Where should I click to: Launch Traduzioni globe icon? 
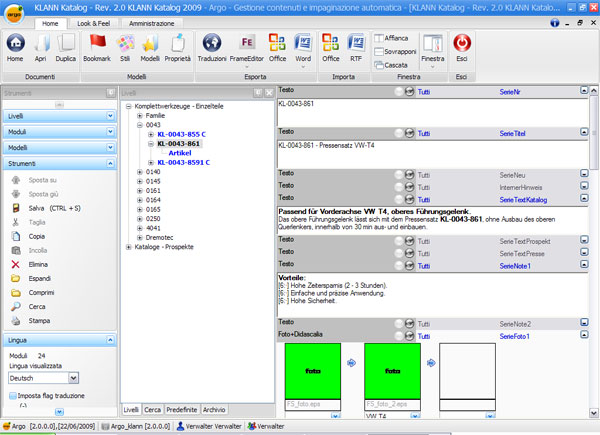(212, 43)
